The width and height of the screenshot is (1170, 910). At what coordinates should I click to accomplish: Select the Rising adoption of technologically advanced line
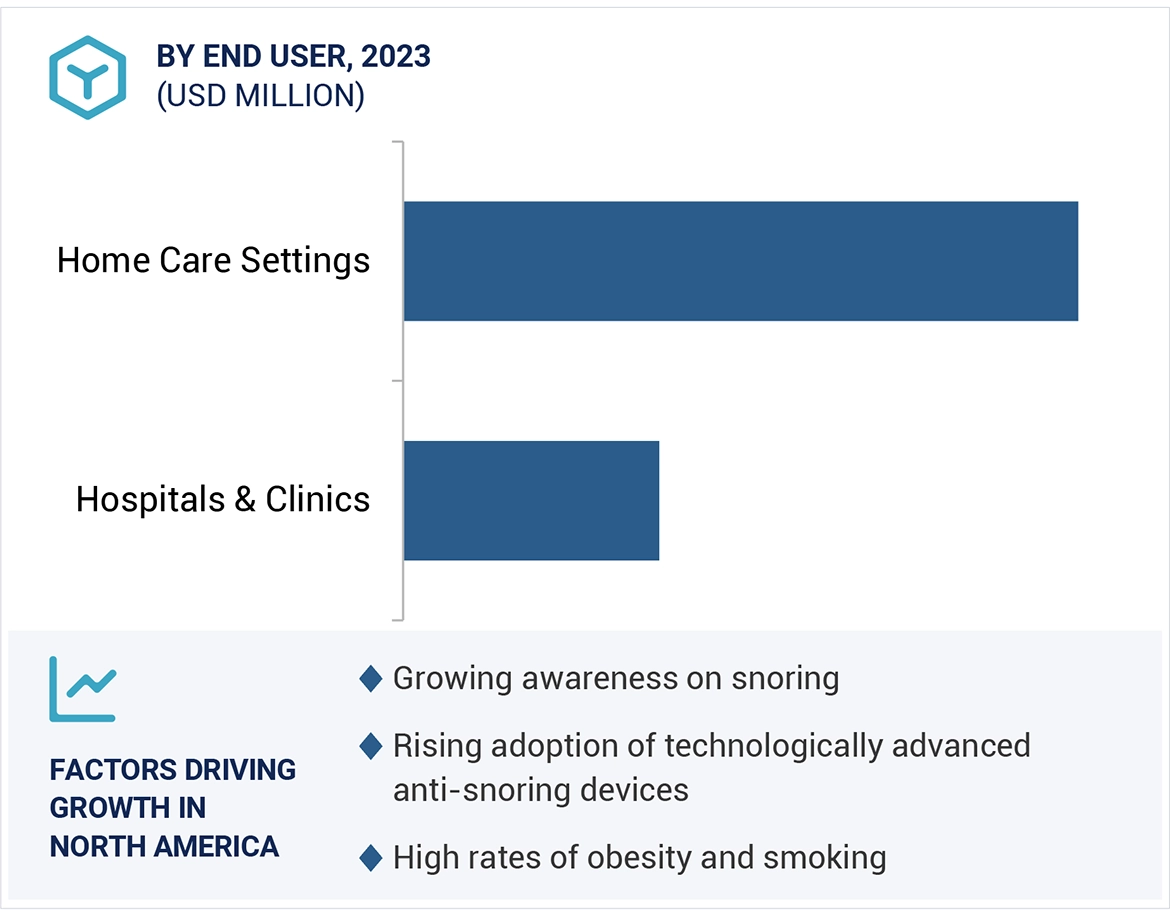pyautogui.click(x=711, y=746)
